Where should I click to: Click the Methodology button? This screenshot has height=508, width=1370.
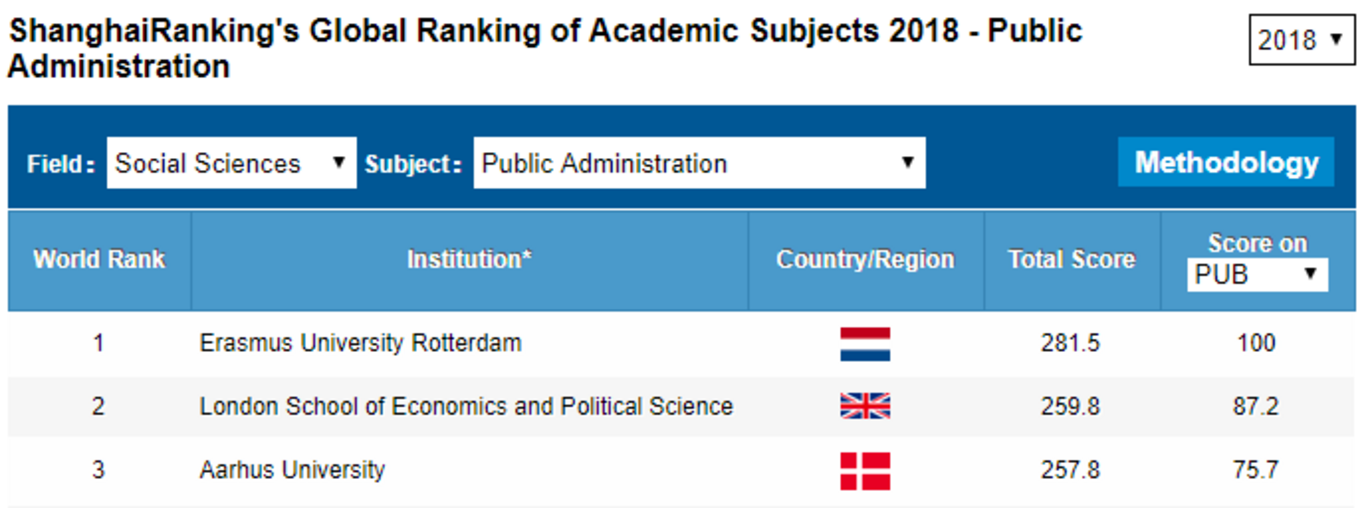(1226, 162)
